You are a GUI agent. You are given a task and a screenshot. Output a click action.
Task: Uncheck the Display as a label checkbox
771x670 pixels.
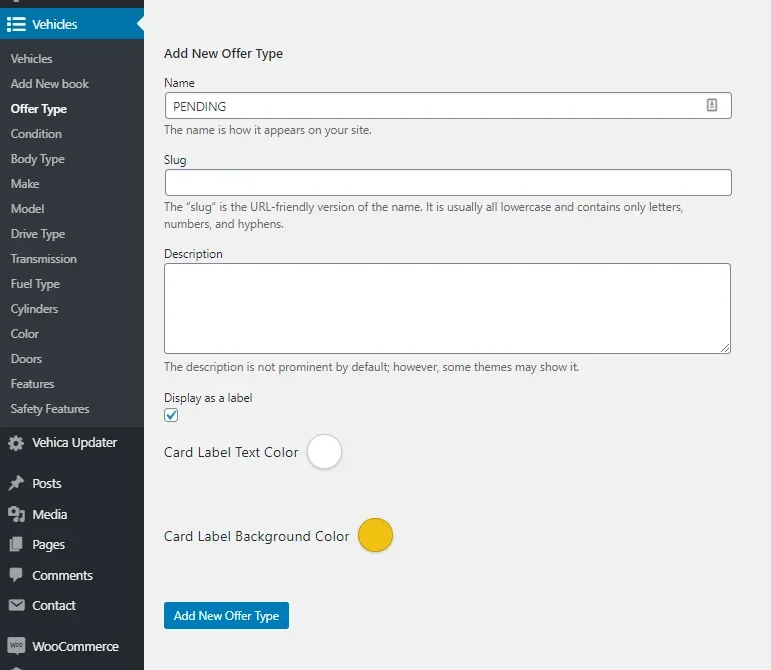click(x=171, y=415)
